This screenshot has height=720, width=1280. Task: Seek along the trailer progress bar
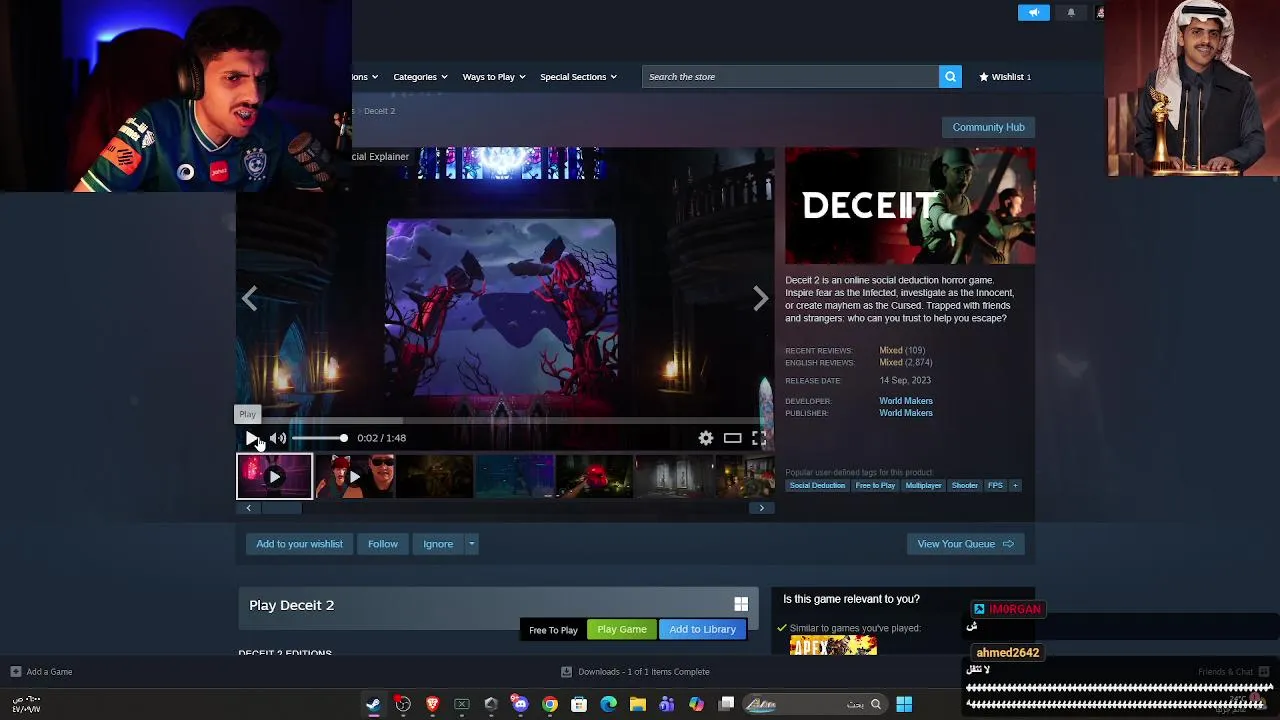click(x=505, y=421)
